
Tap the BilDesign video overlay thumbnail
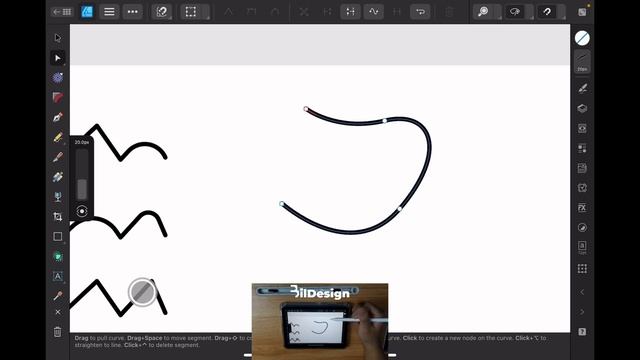pos(320,321)
